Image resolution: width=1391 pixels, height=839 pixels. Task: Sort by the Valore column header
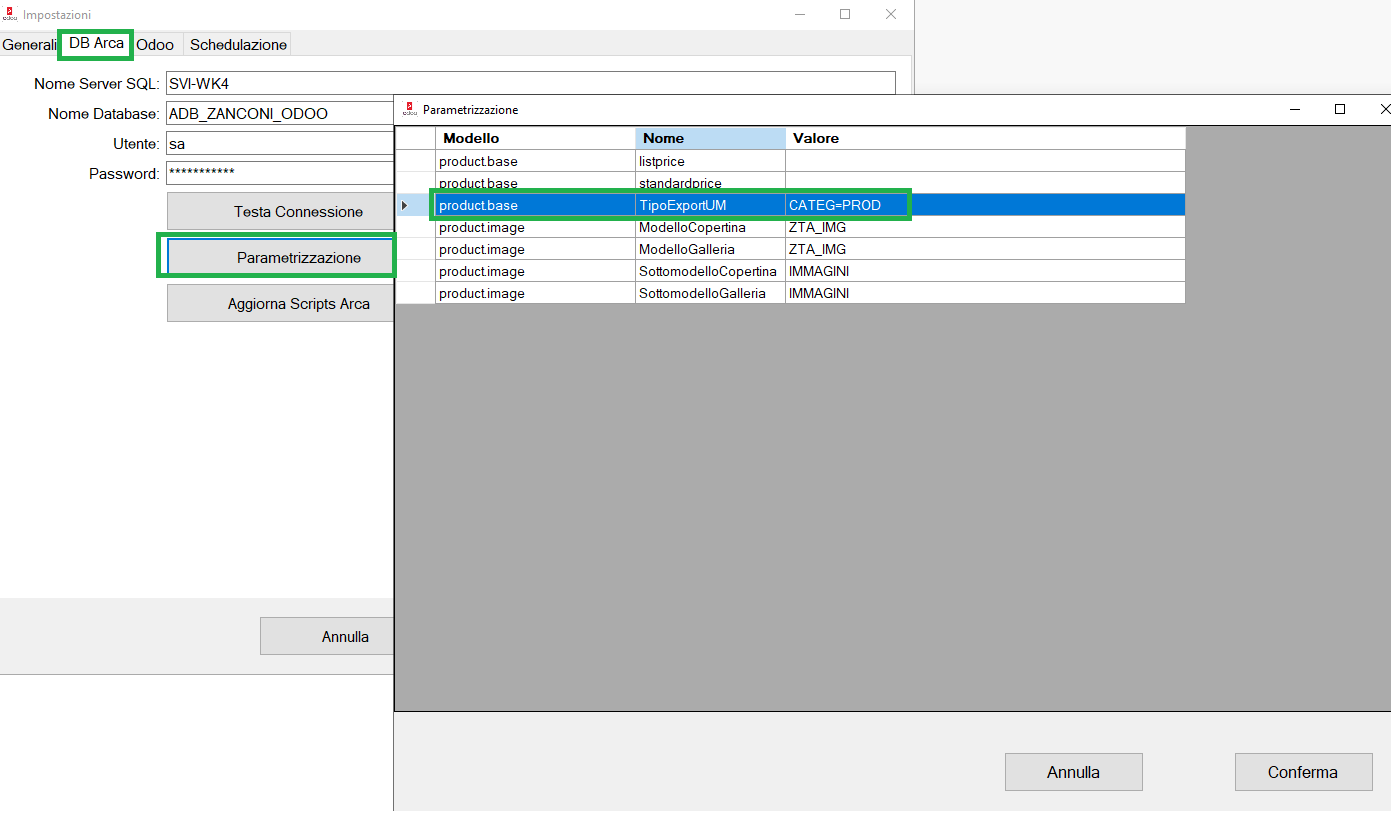click(984, 138)
